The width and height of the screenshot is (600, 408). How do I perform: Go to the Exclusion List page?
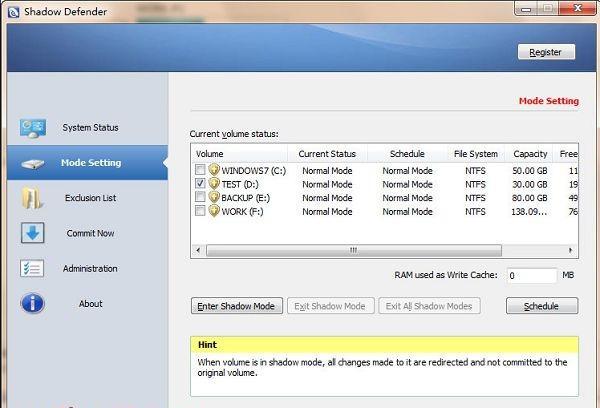87,198
